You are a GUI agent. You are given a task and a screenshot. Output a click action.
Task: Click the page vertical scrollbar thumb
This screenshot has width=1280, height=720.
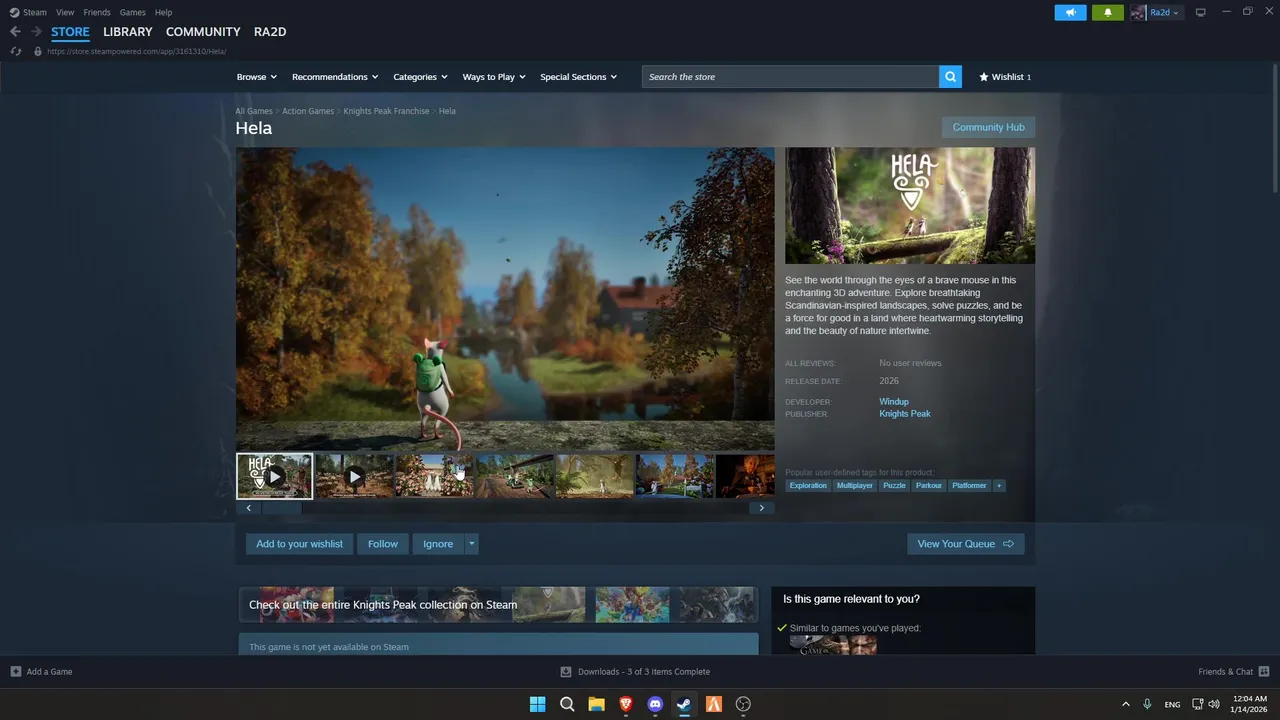tap(1275, 130)
